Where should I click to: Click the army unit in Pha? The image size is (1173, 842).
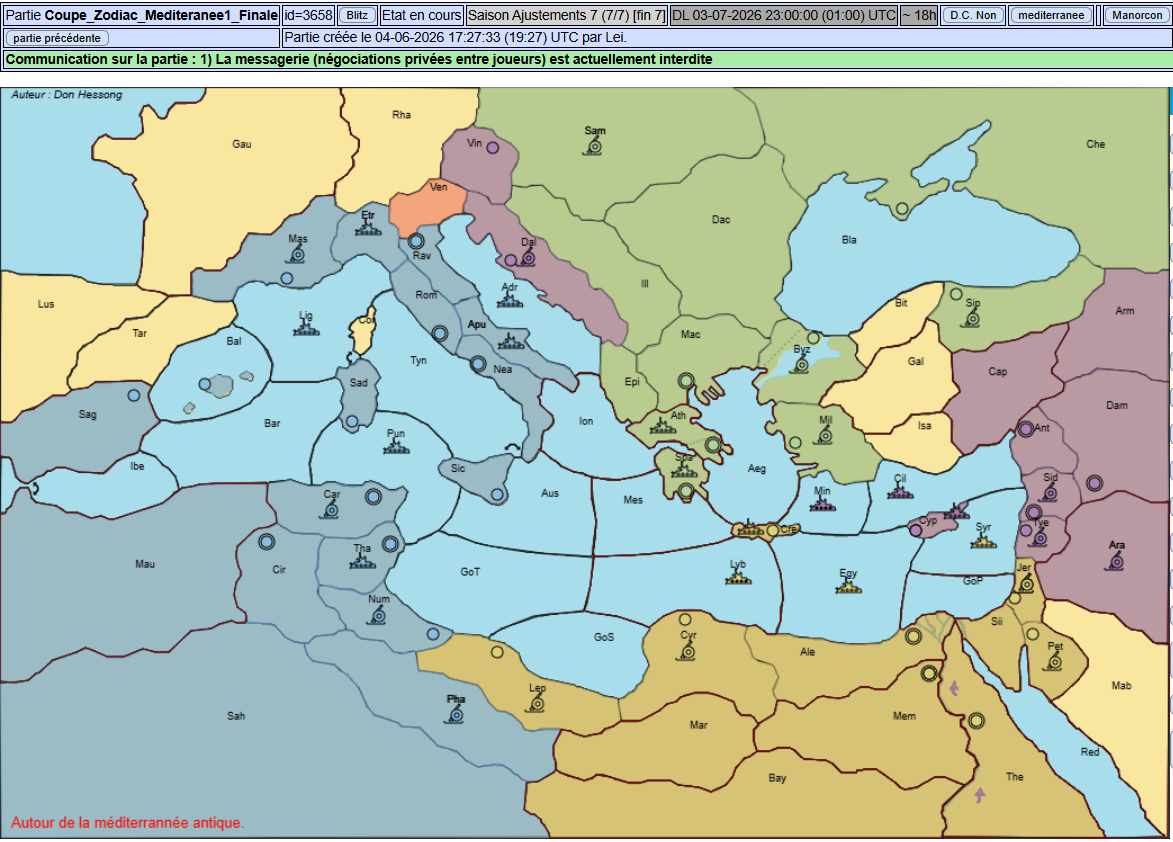[x=456, y=715]
